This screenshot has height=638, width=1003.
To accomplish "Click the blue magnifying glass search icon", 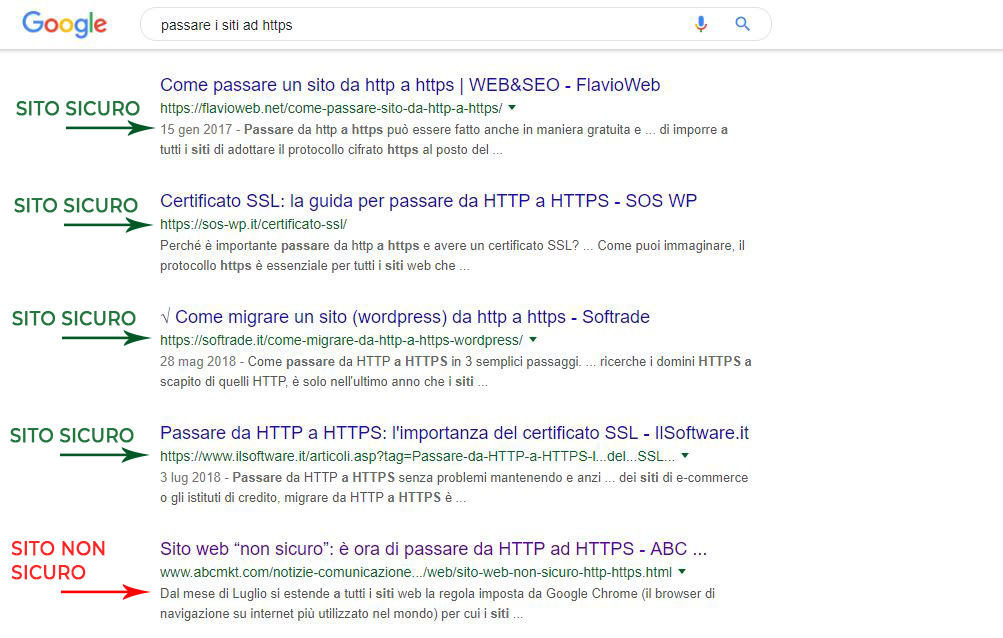I will [742, 23].
